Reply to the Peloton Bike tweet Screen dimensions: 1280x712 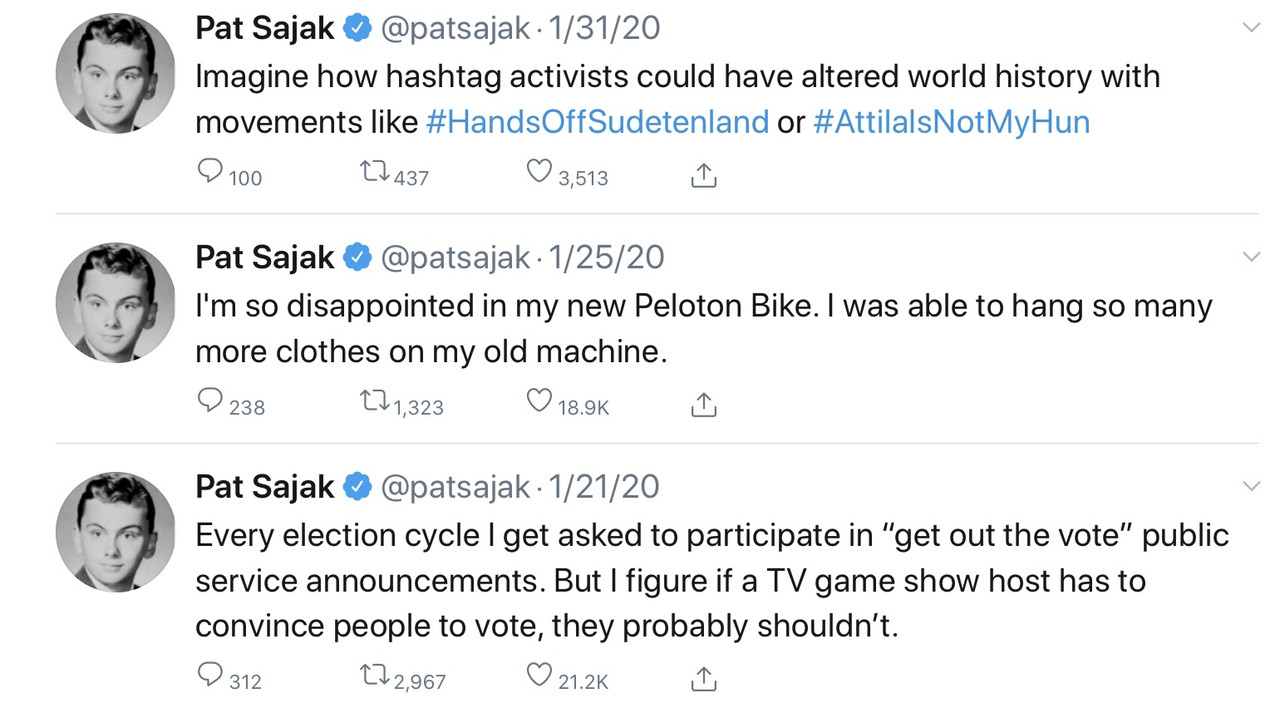[x=210, y=402]
